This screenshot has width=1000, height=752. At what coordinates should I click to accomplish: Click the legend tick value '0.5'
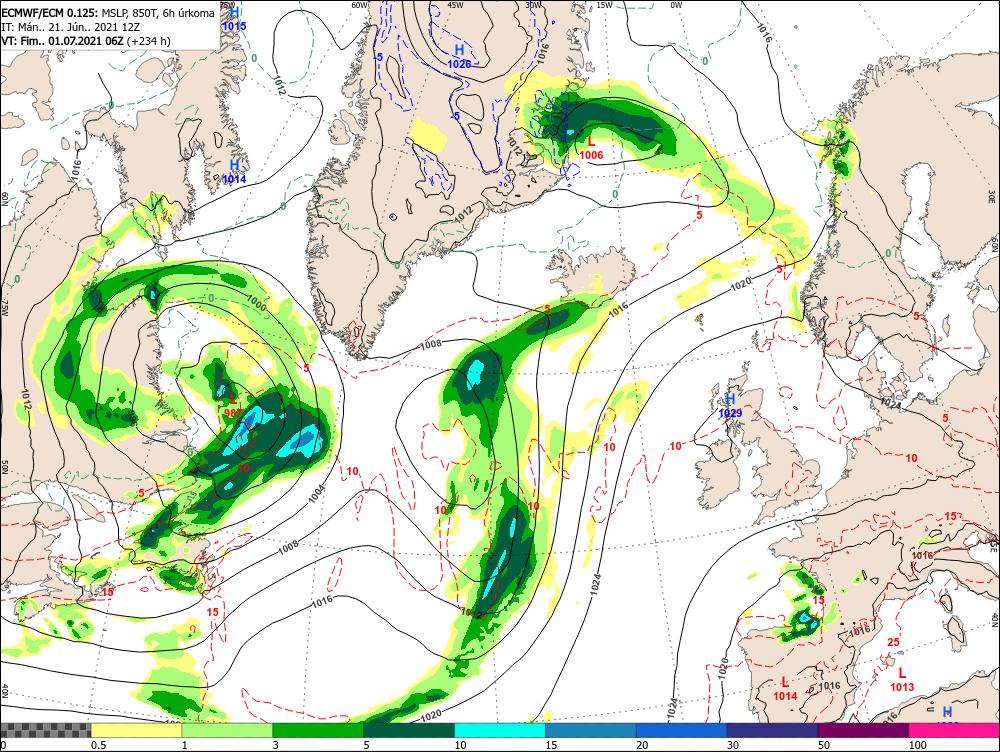click(98, 745)
